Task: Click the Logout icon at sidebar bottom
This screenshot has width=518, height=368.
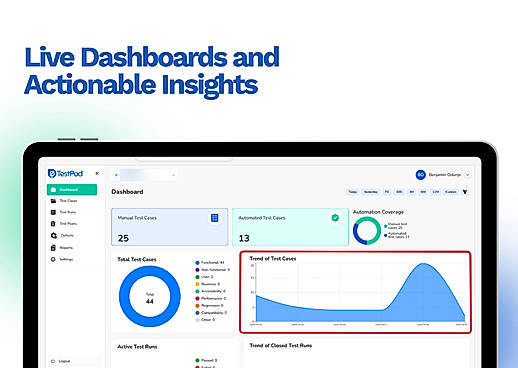Action: pos(53,361)
